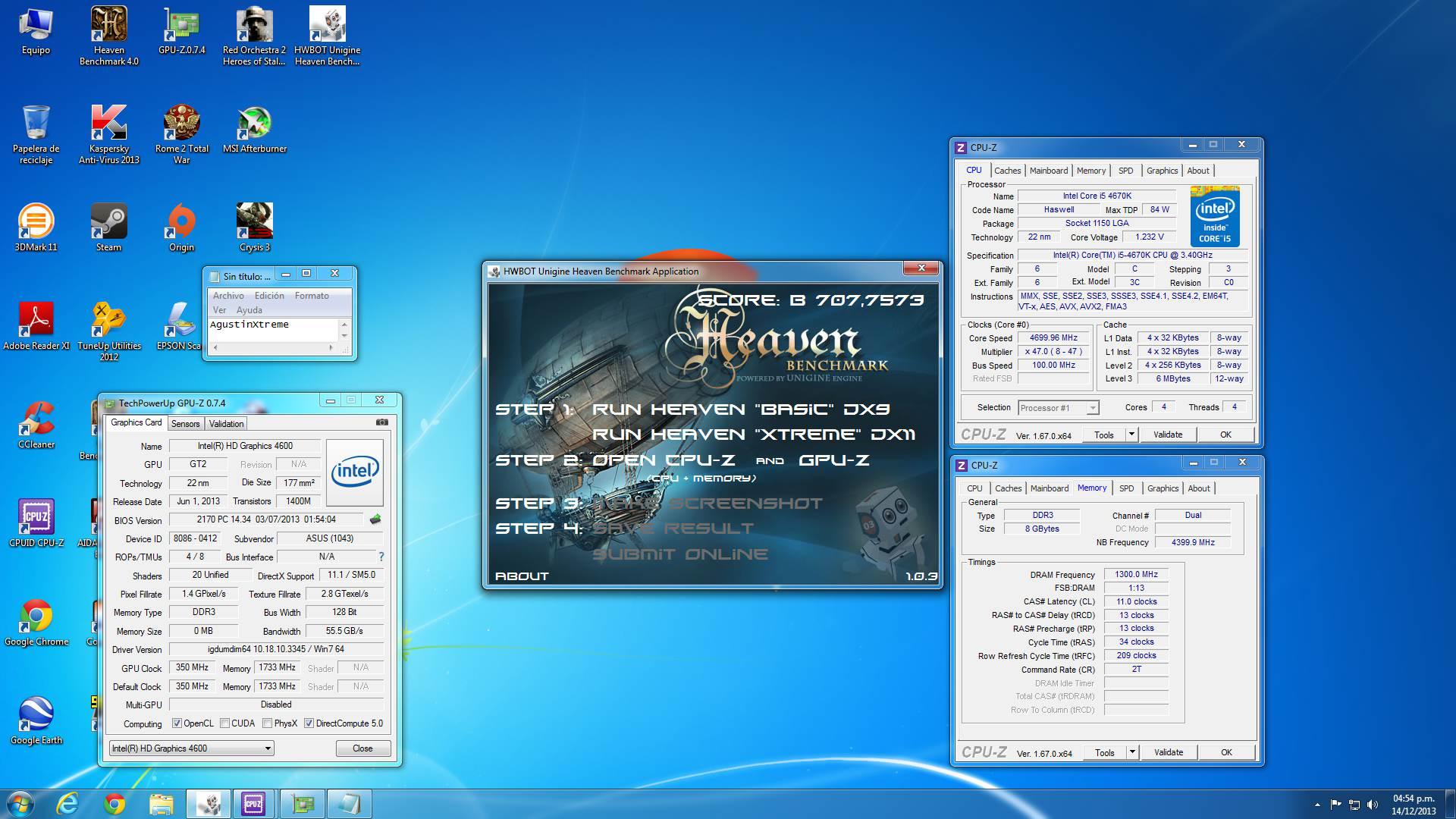This screenshot has width=1456, height=819.
Task: Open Processor #1 selection dropdown
Action: [x=1058, y=408]
